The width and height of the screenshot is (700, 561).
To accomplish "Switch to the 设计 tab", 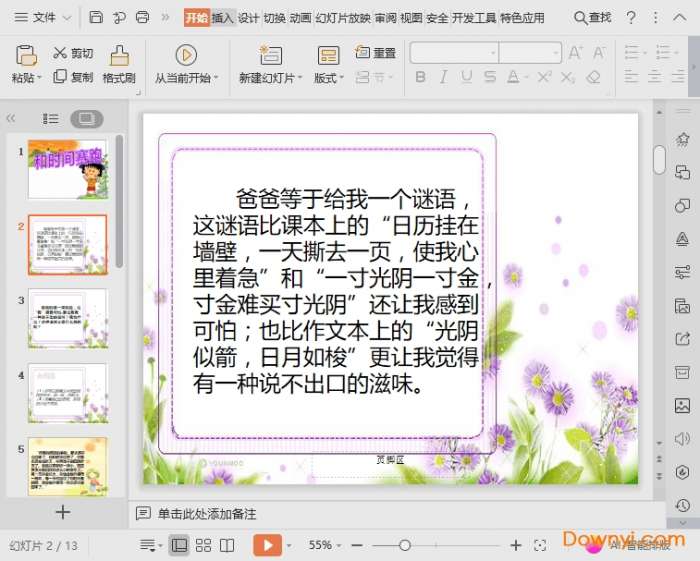I will (x=248, y=18).
